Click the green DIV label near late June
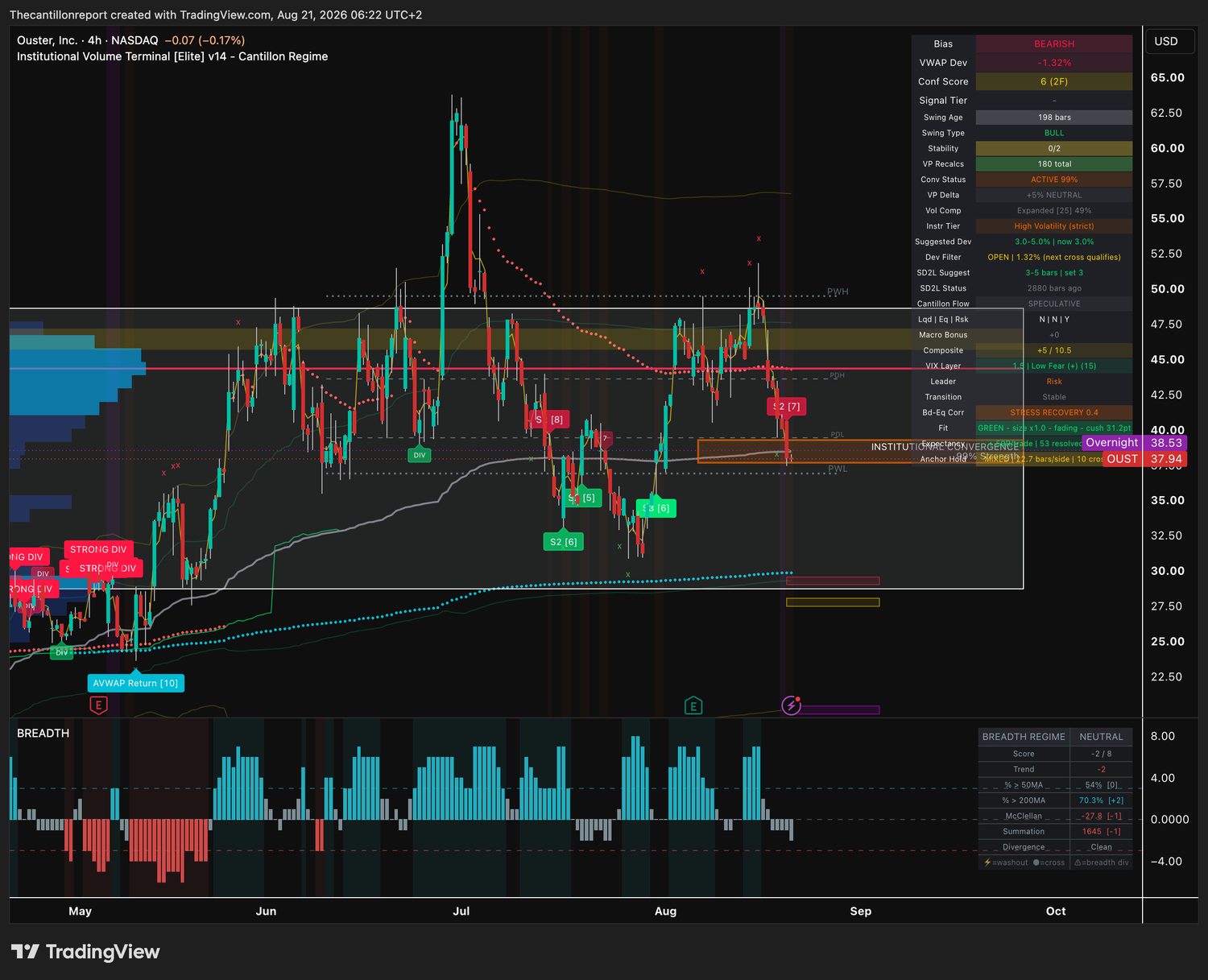 coord(420,455)
